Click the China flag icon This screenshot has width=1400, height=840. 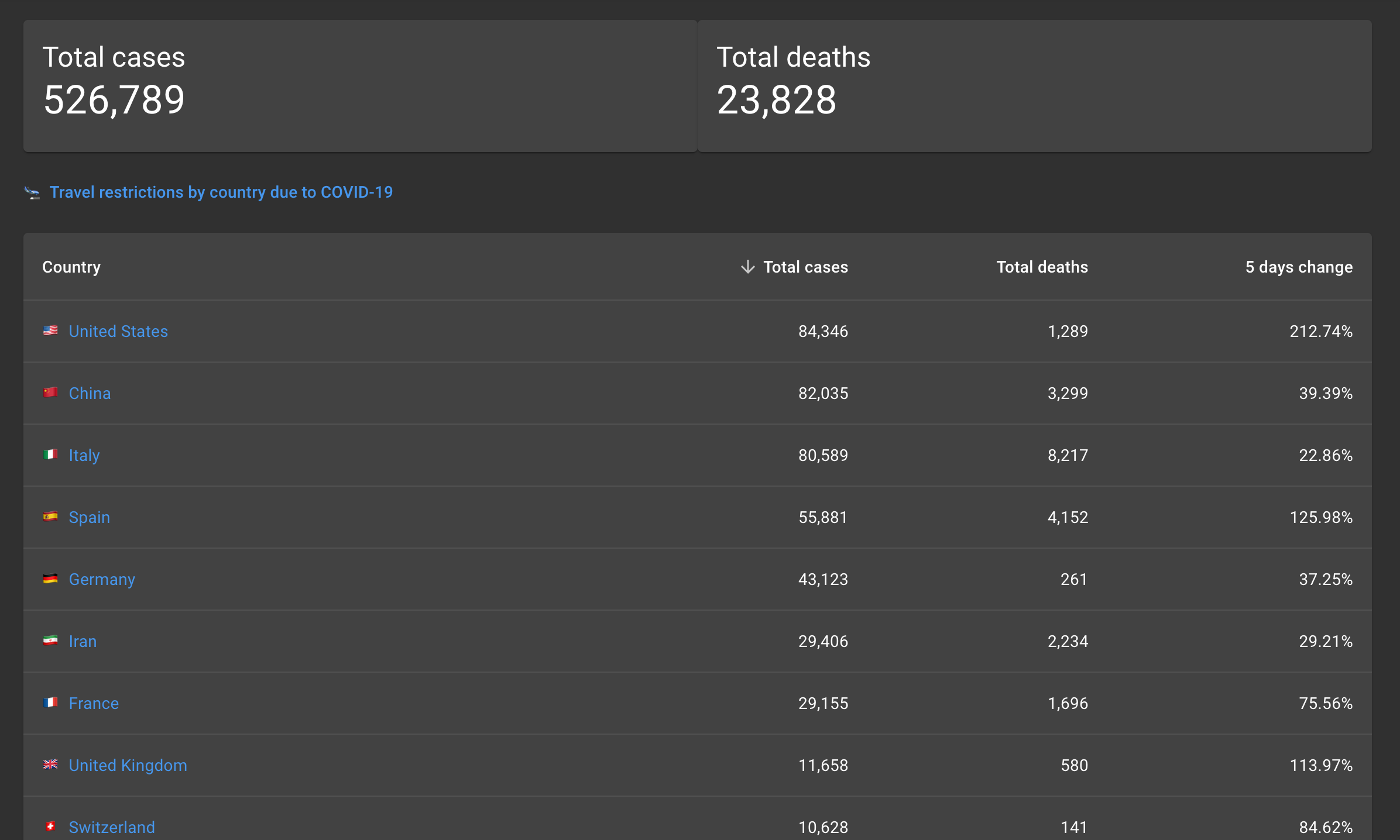(51, 393)
